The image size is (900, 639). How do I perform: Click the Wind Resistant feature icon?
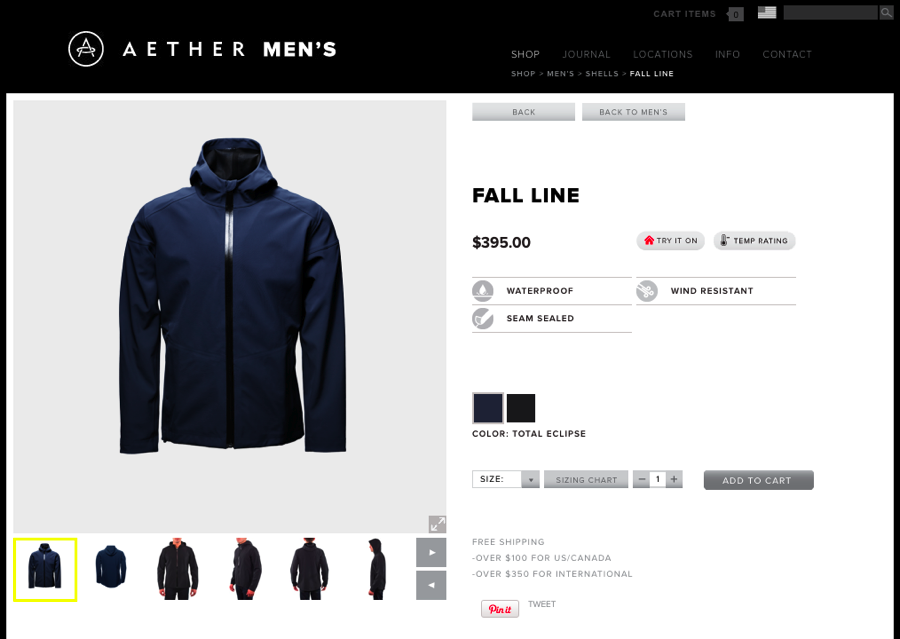coord(647,291)
